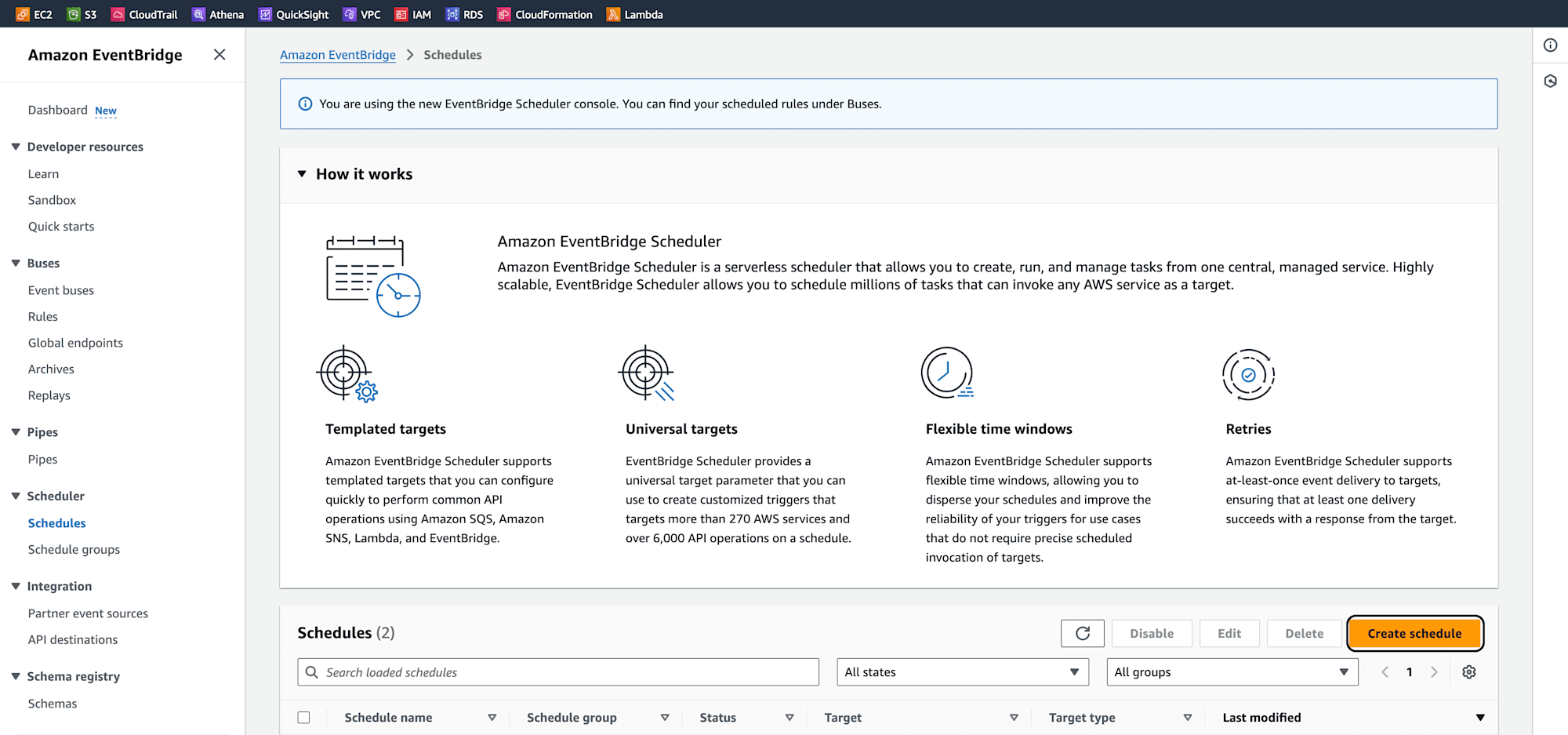Collapse the Pipes navigation section
The width and height of the screenshot is (1568, 735).
pyautogui.click(x=16, y=432)
